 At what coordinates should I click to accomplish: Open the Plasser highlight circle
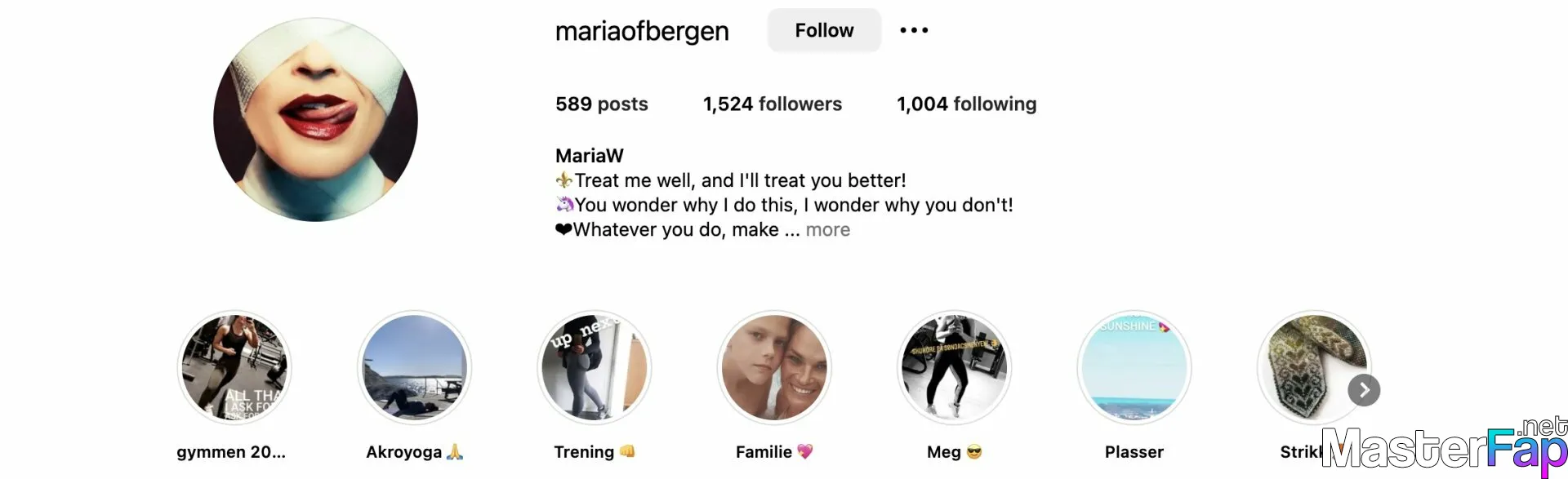coord(1134,367)
